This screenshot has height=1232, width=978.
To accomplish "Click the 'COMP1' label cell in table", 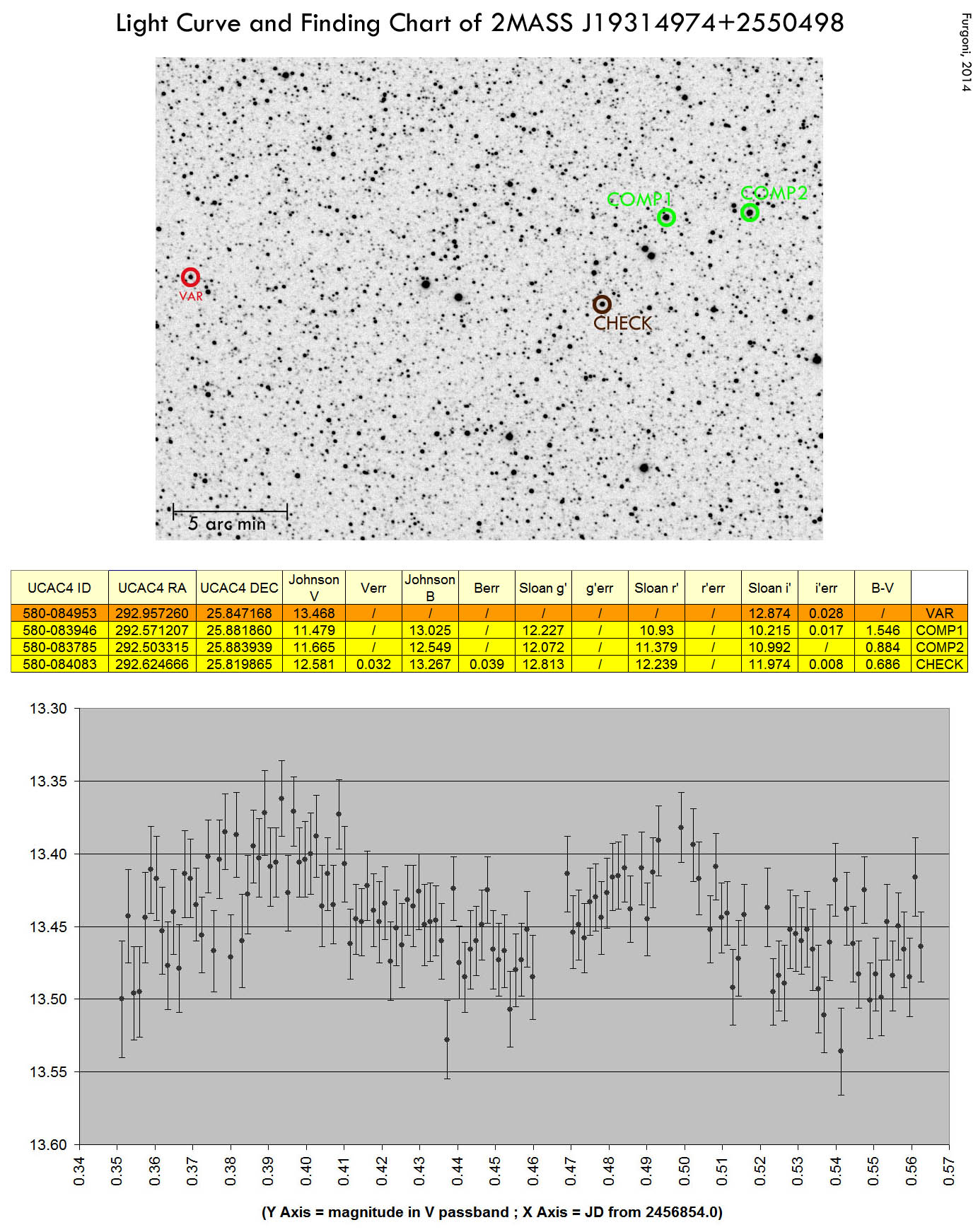I will tap(939, 630).
